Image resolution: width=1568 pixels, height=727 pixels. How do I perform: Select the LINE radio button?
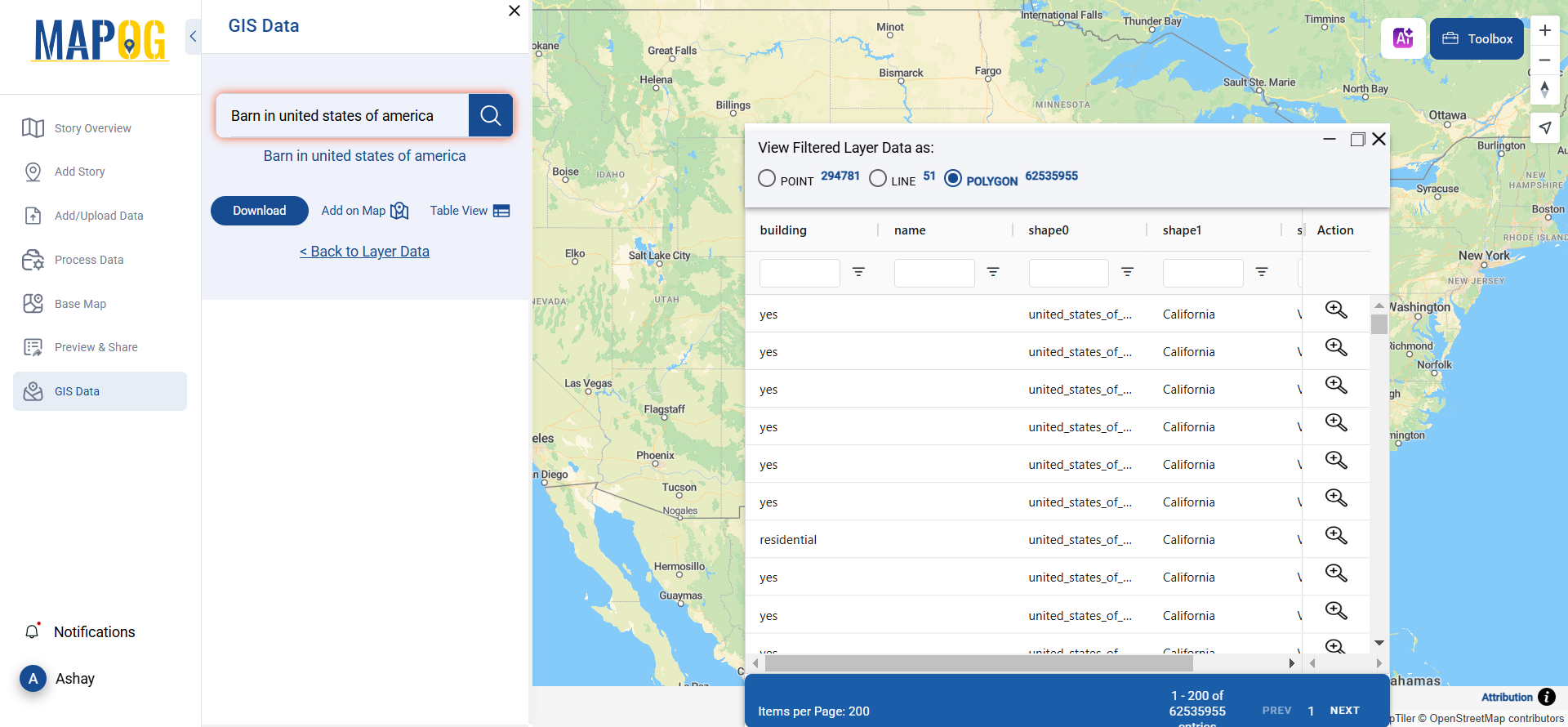(878, 178)
